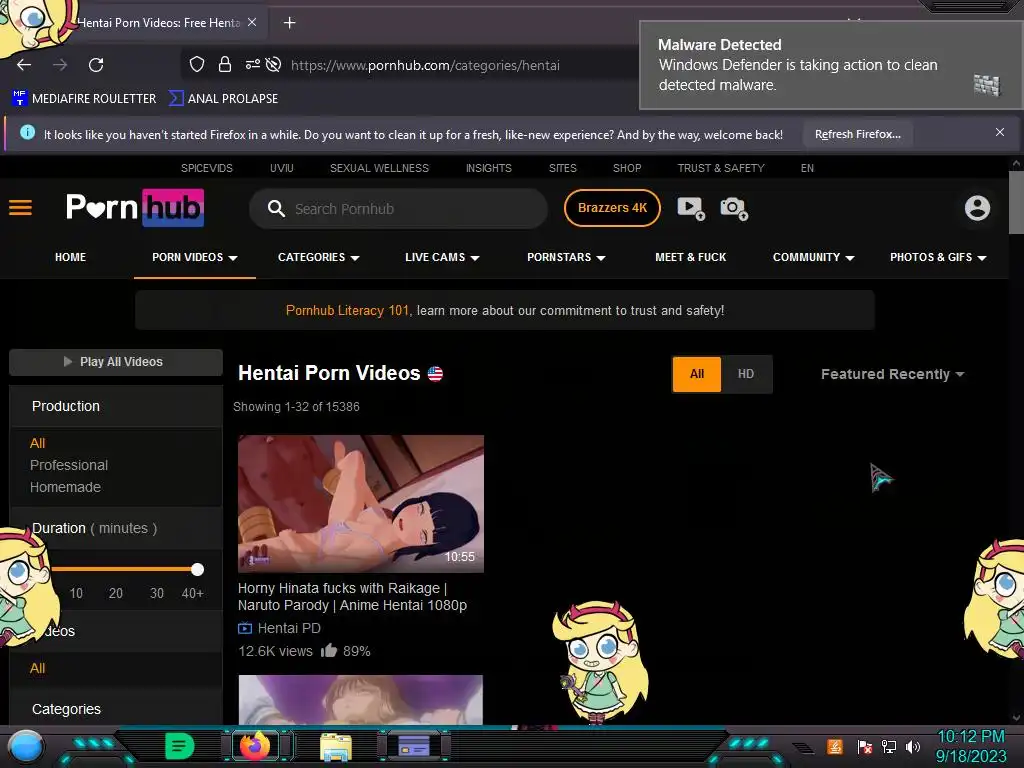The width and height of the screenshot is (1024, 768).
Task: Close the current browser tab
Action: click(x=252, y=22)
